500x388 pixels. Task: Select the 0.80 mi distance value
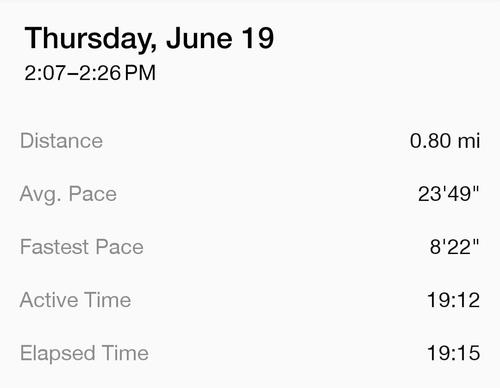point(445,141)
